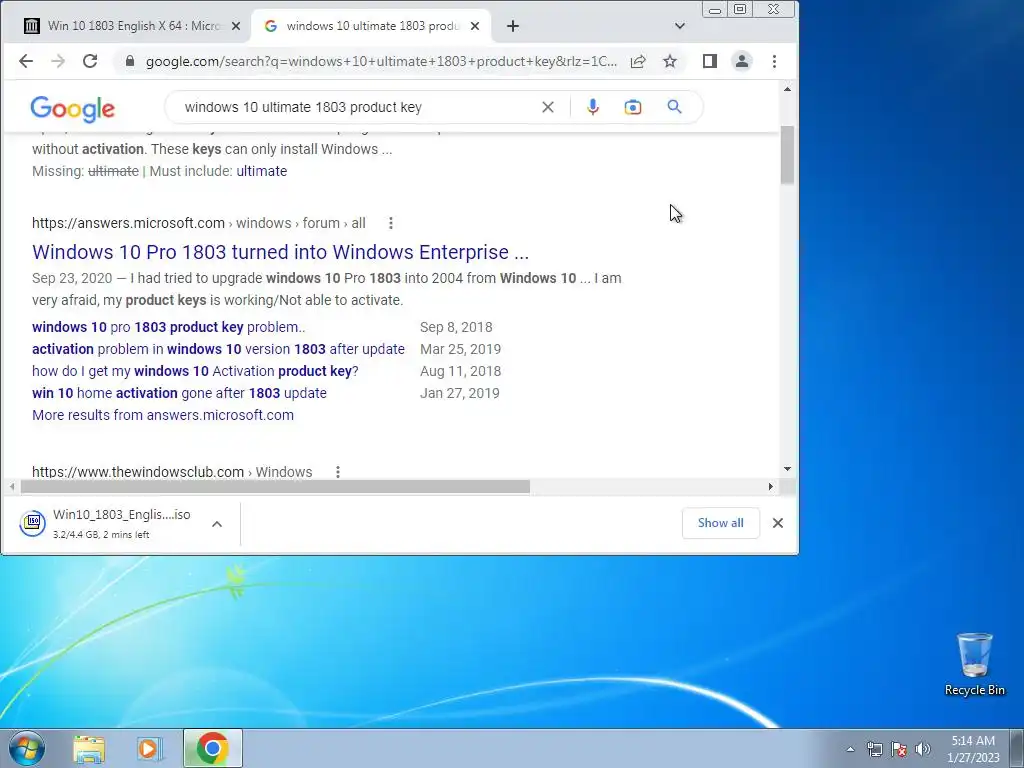Click the scroll down arrow
1024x768 pixels.
coord(787,469)
